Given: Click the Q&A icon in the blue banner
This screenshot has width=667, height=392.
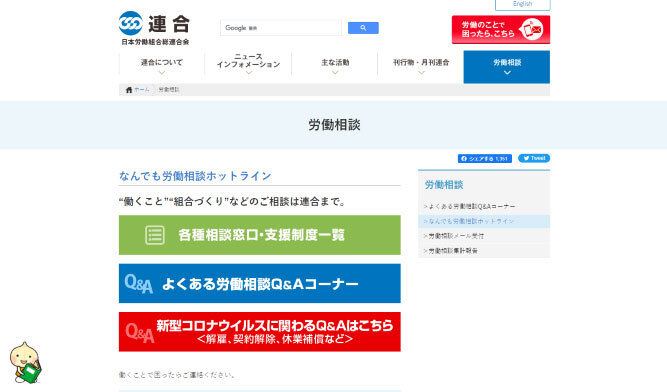Looking at the screenshot, I should click(x=139, y=284).
